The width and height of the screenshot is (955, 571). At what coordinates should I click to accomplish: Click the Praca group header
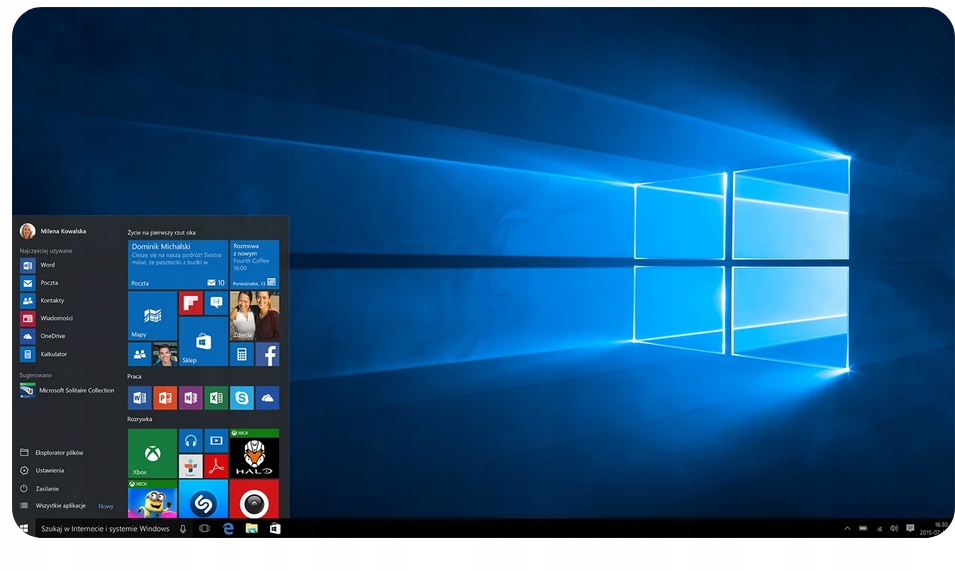click(135, 377)
